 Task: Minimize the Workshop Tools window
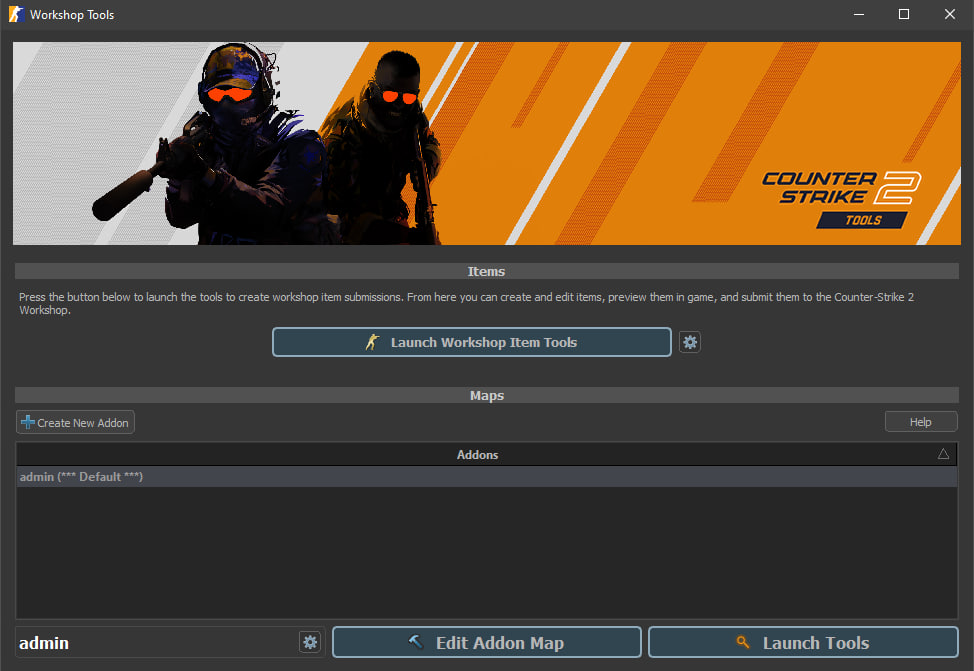pos(859,14)
